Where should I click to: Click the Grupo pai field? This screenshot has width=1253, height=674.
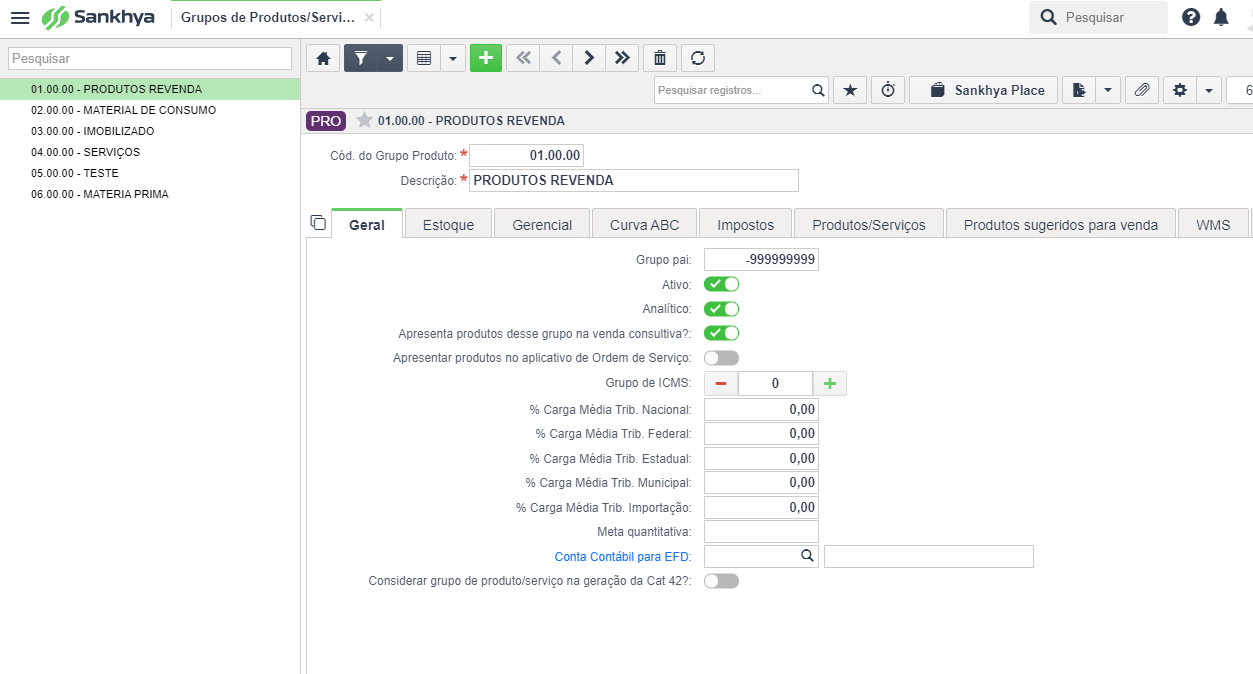(762, 260)
